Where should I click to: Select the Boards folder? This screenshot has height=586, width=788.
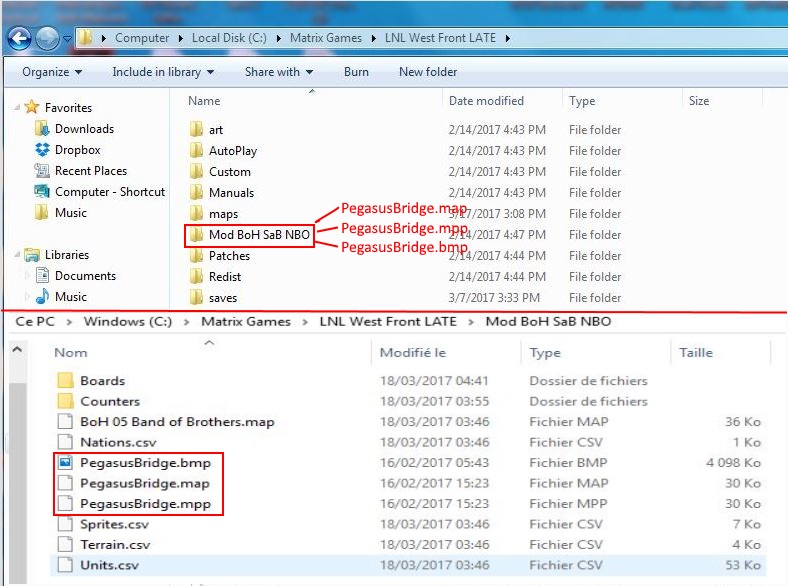[103, 381]
